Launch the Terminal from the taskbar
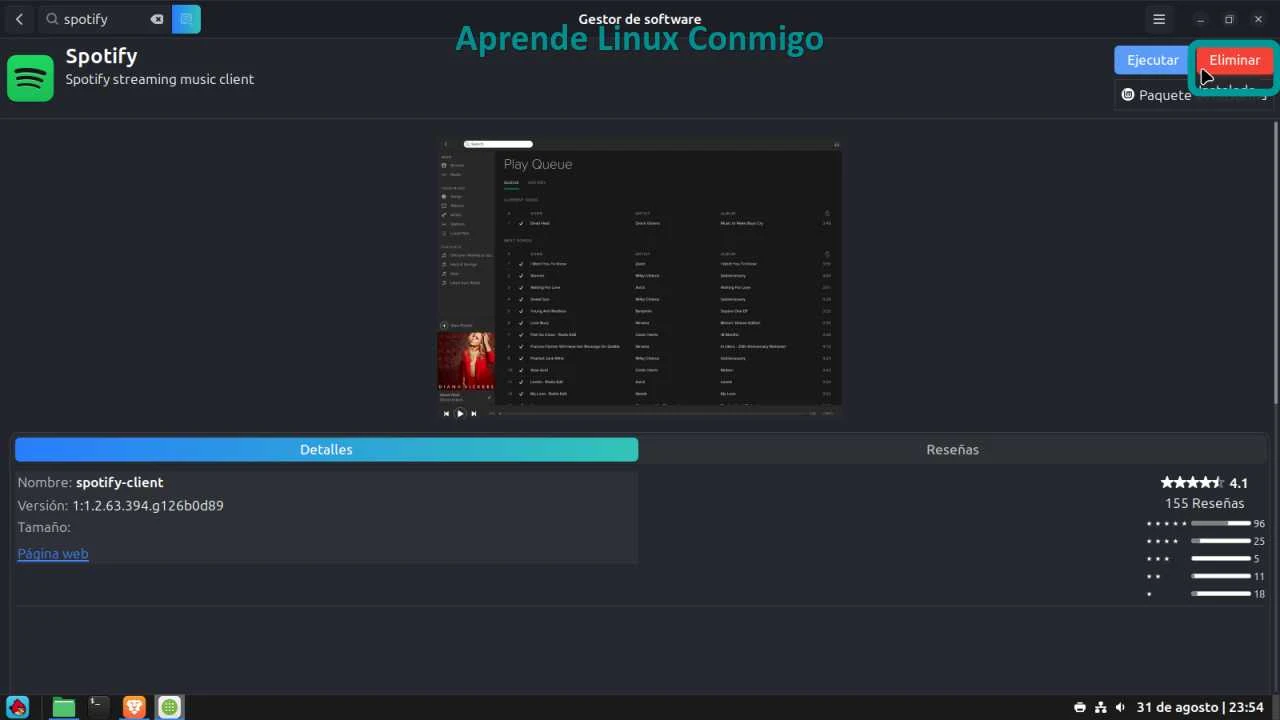 [x=98, y=707]
